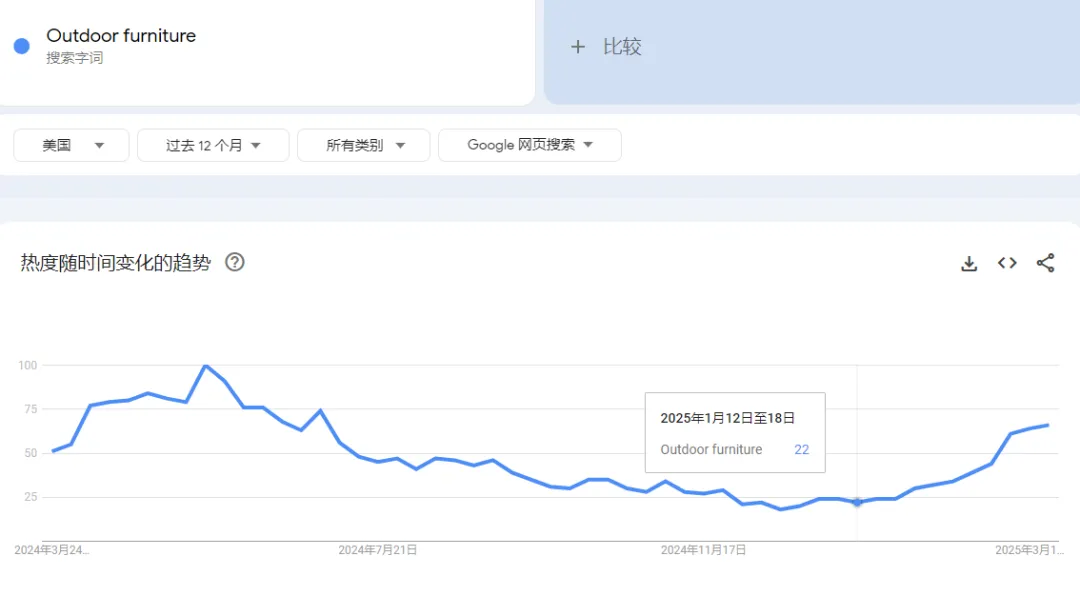Viewport: 1080px width, 596px height.
Task: Open the 美国 region dropdown
Action: (x=72, y=145)
